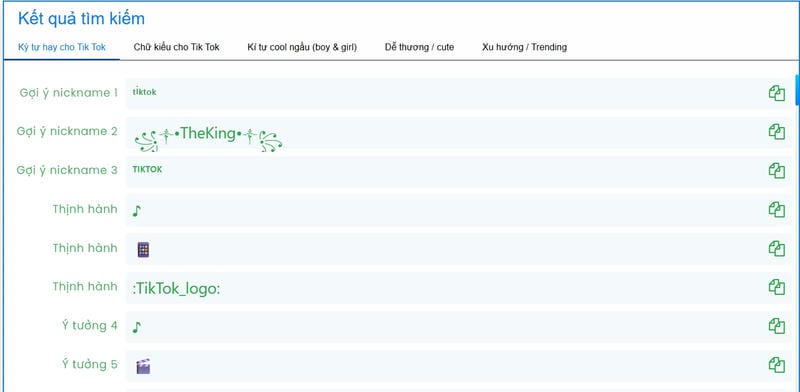Click the Kết quả tìm kiếm heading
The height and width of the screenshot is (392, 800).
click(x=81, y=19)
